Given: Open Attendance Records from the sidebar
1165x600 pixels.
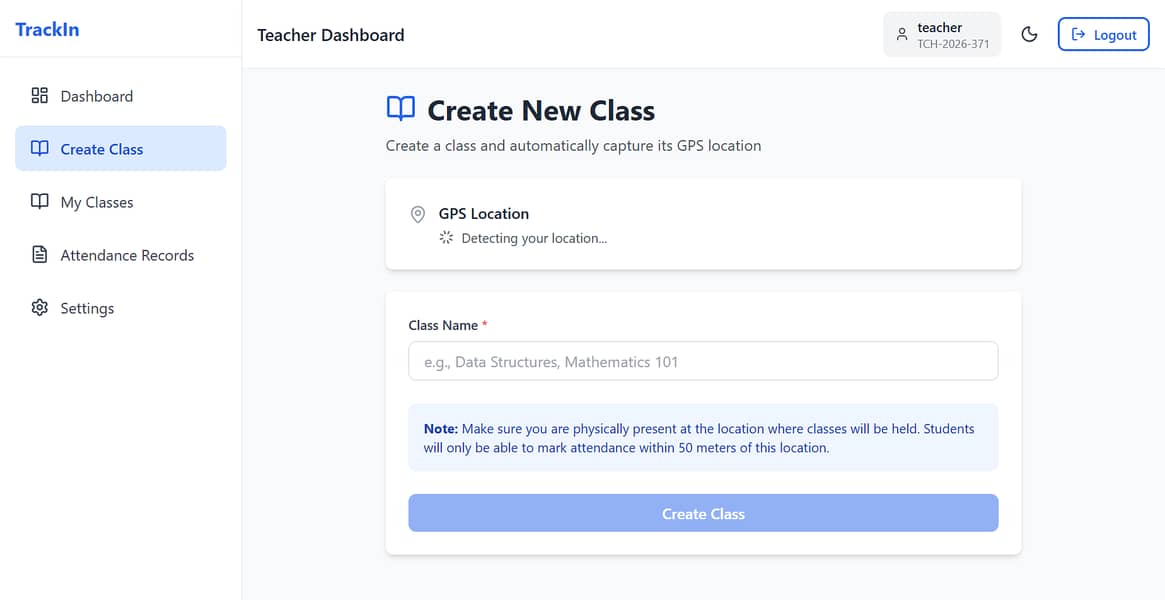Looking at the screenshot, I should pos(127,255).
